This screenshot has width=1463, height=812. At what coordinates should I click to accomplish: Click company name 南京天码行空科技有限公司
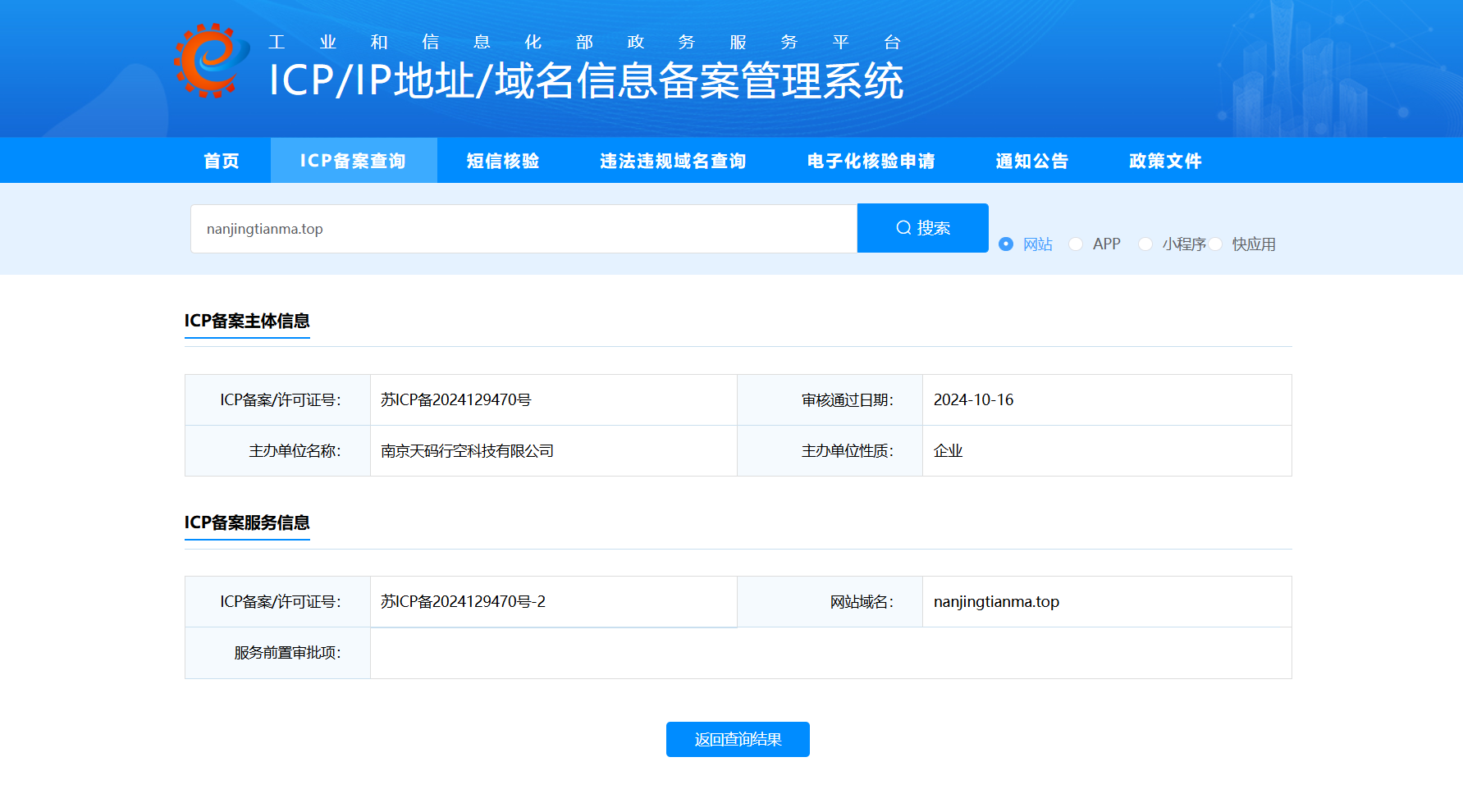coord(468,451)
